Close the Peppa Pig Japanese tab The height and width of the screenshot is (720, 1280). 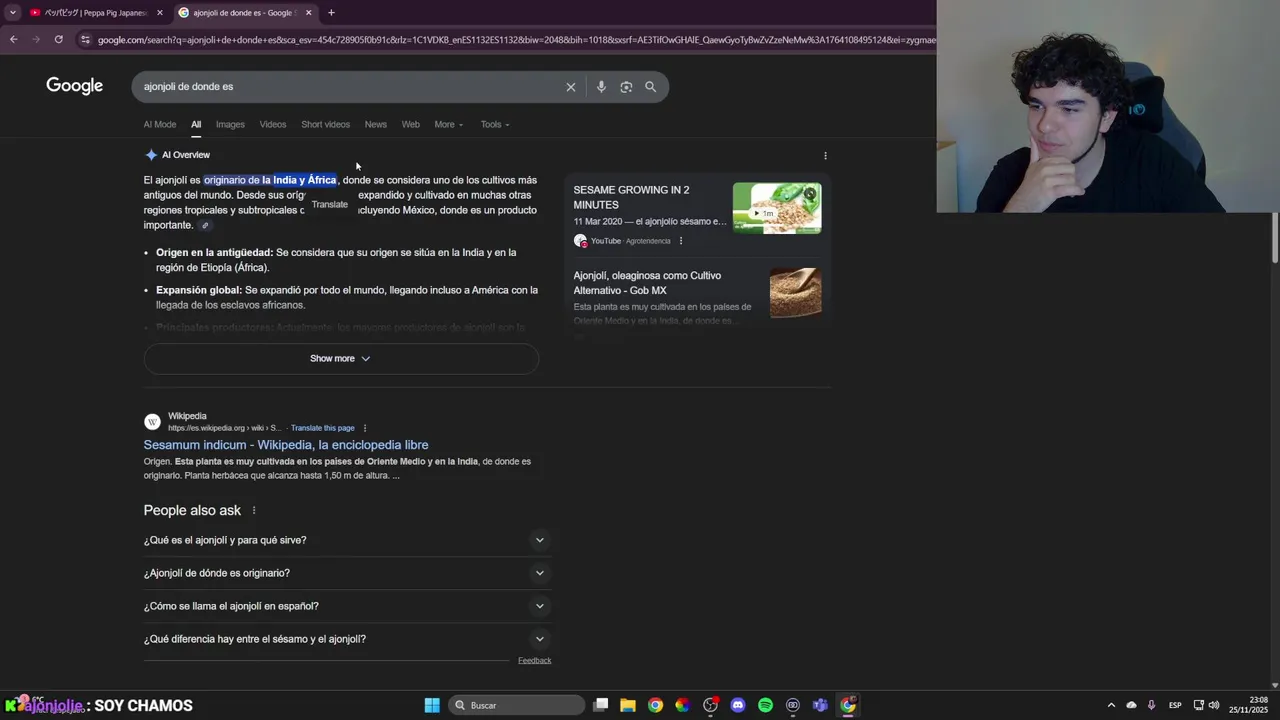(x=160, y=13)
